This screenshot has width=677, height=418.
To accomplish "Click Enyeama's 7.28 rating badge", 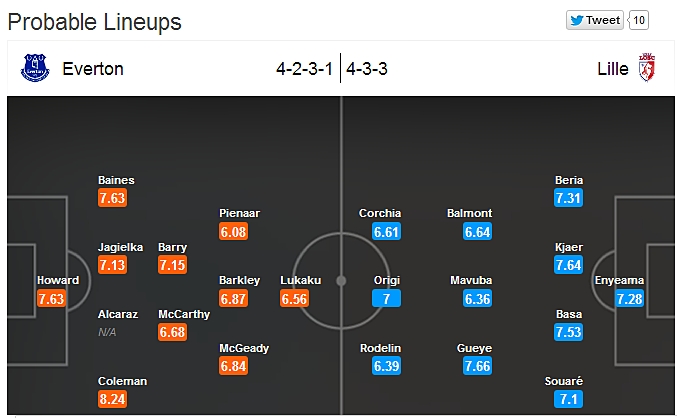I will (630, 298).
